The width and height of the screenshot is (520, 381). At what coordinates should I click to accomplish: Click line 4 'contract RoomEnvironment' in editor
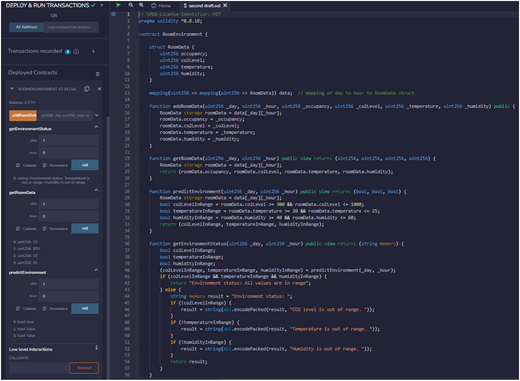click(x=173, y=34)
